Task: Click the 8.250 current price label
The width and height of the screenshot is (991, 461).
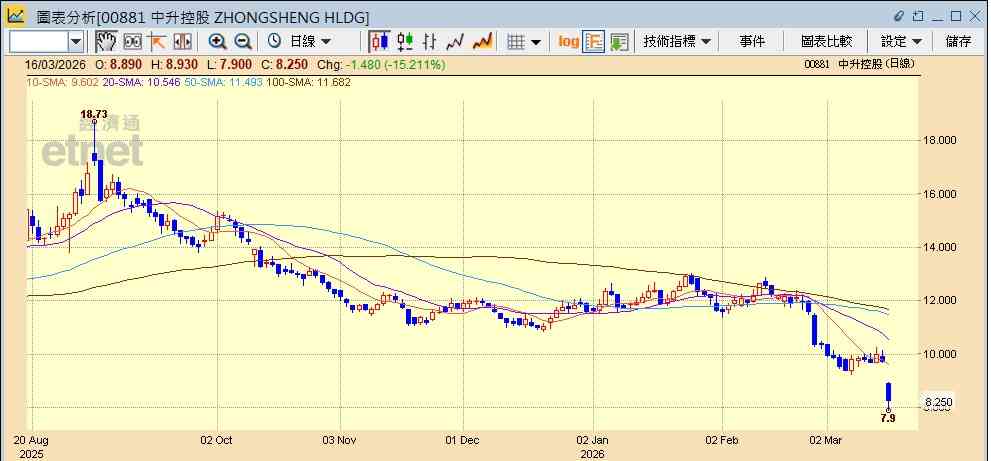Action: 938,402
